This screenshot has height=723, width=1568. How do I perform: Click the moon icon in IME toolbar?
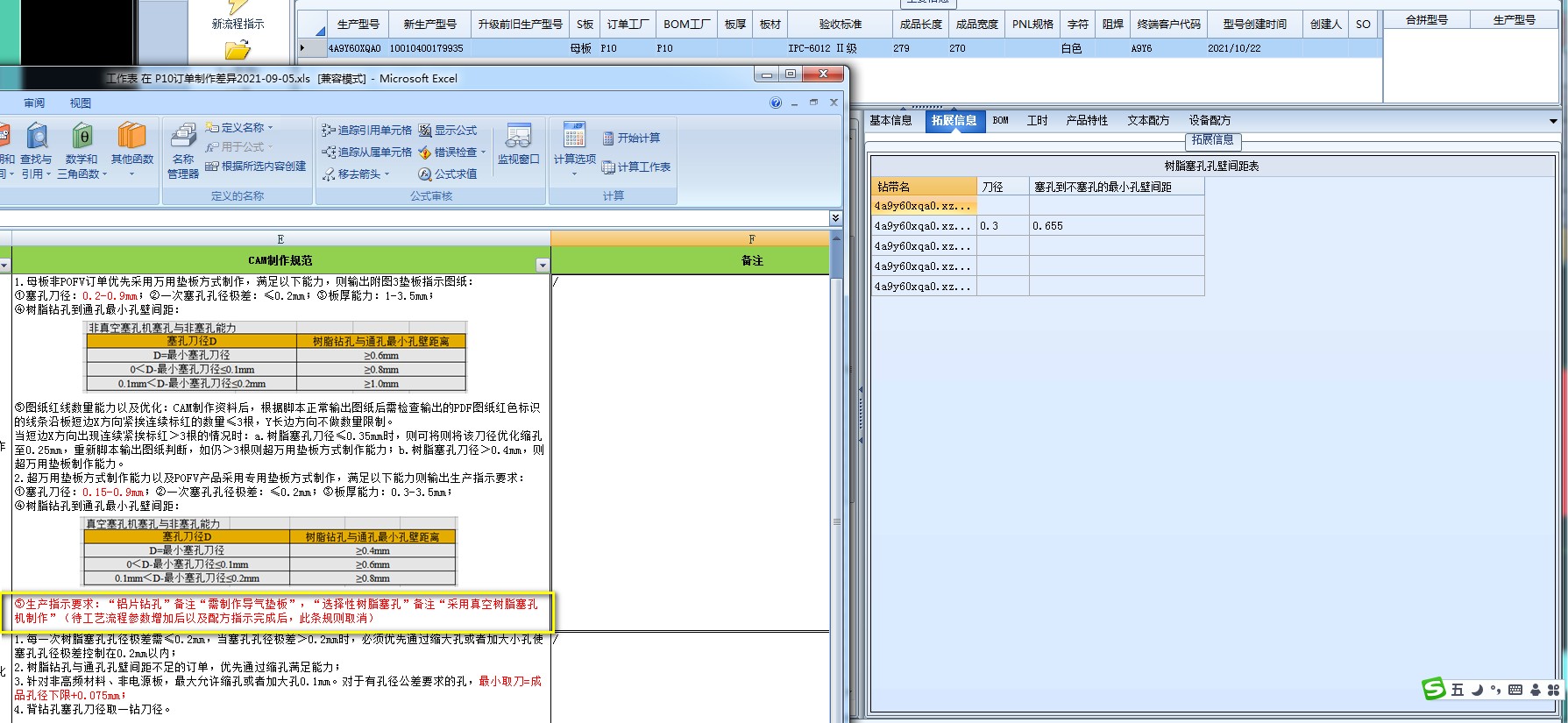1477,690
